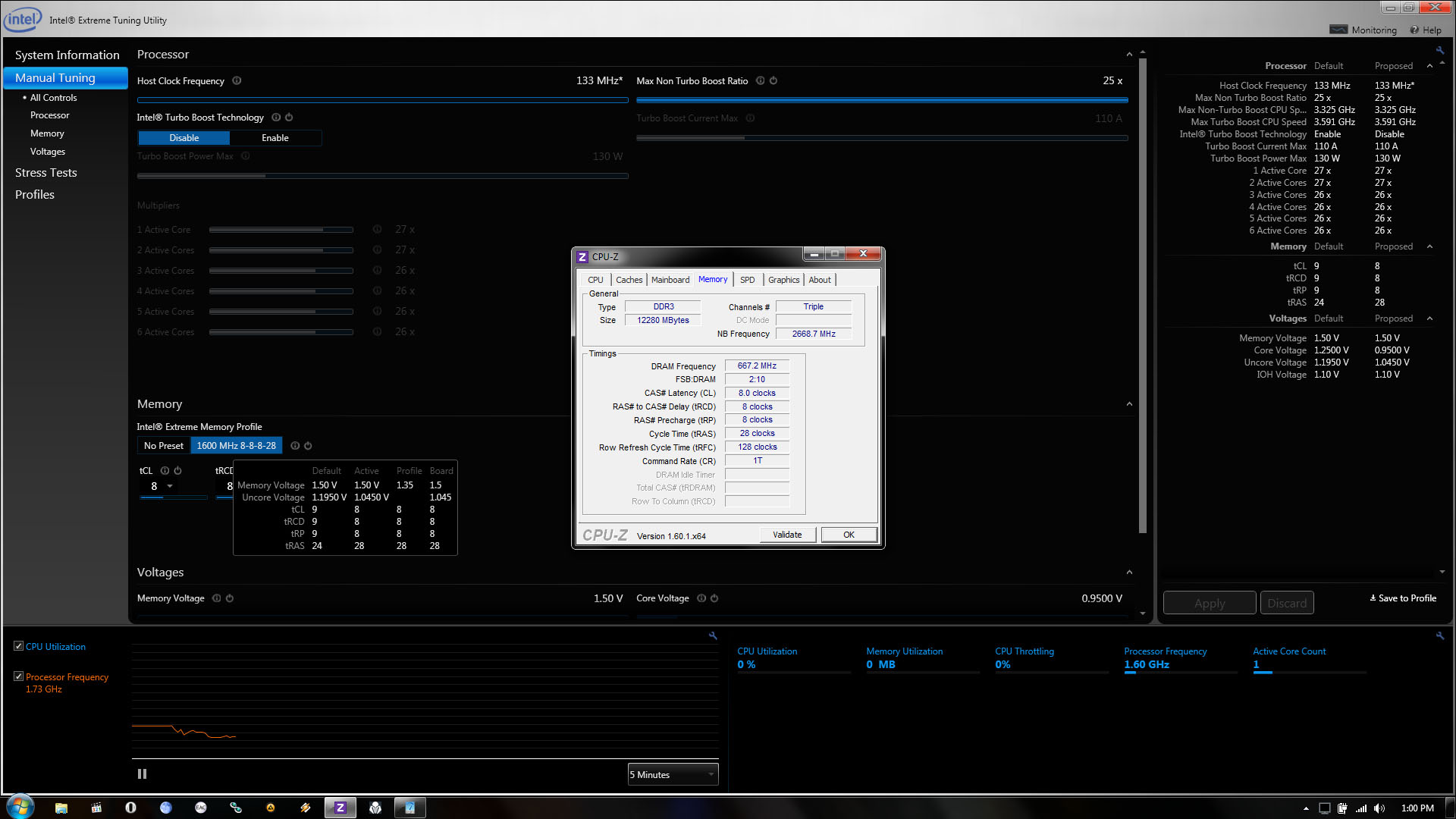The height and width of the screenshot is (819, 1456).
Task: Open summary panel wrench icon at top right
Action: [1440, 51]
